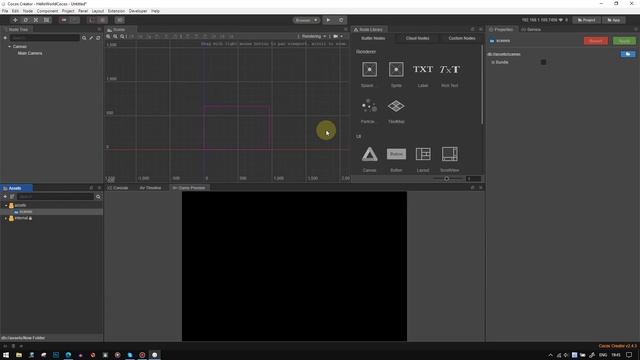The height and width of the screenshot is (360, 640).
Task: Switch to the Properties tab
Action: tap(501, 29)
